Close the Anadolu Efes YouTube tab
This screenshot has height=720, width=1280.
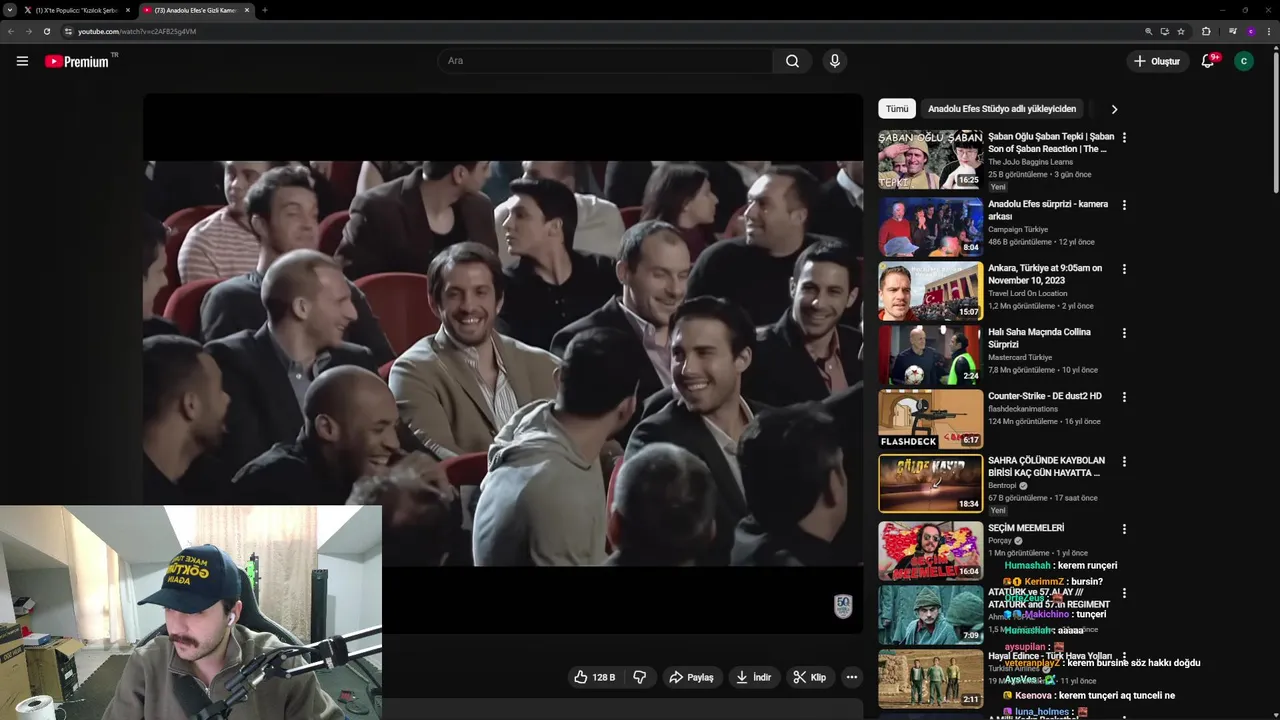tap(247, 10)
